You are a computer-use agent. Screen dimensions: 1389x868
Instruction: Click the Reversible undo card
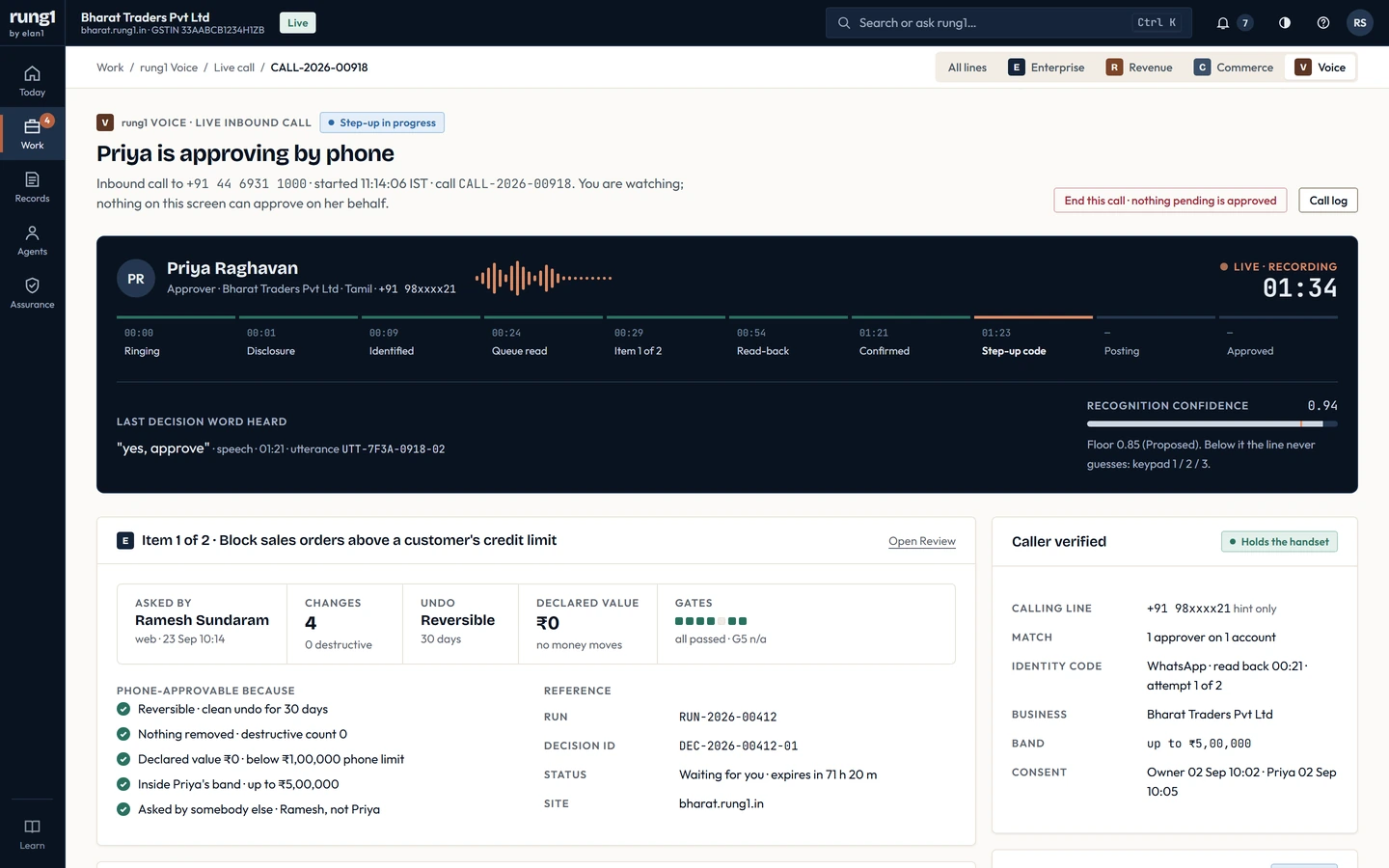coord(460,624)
